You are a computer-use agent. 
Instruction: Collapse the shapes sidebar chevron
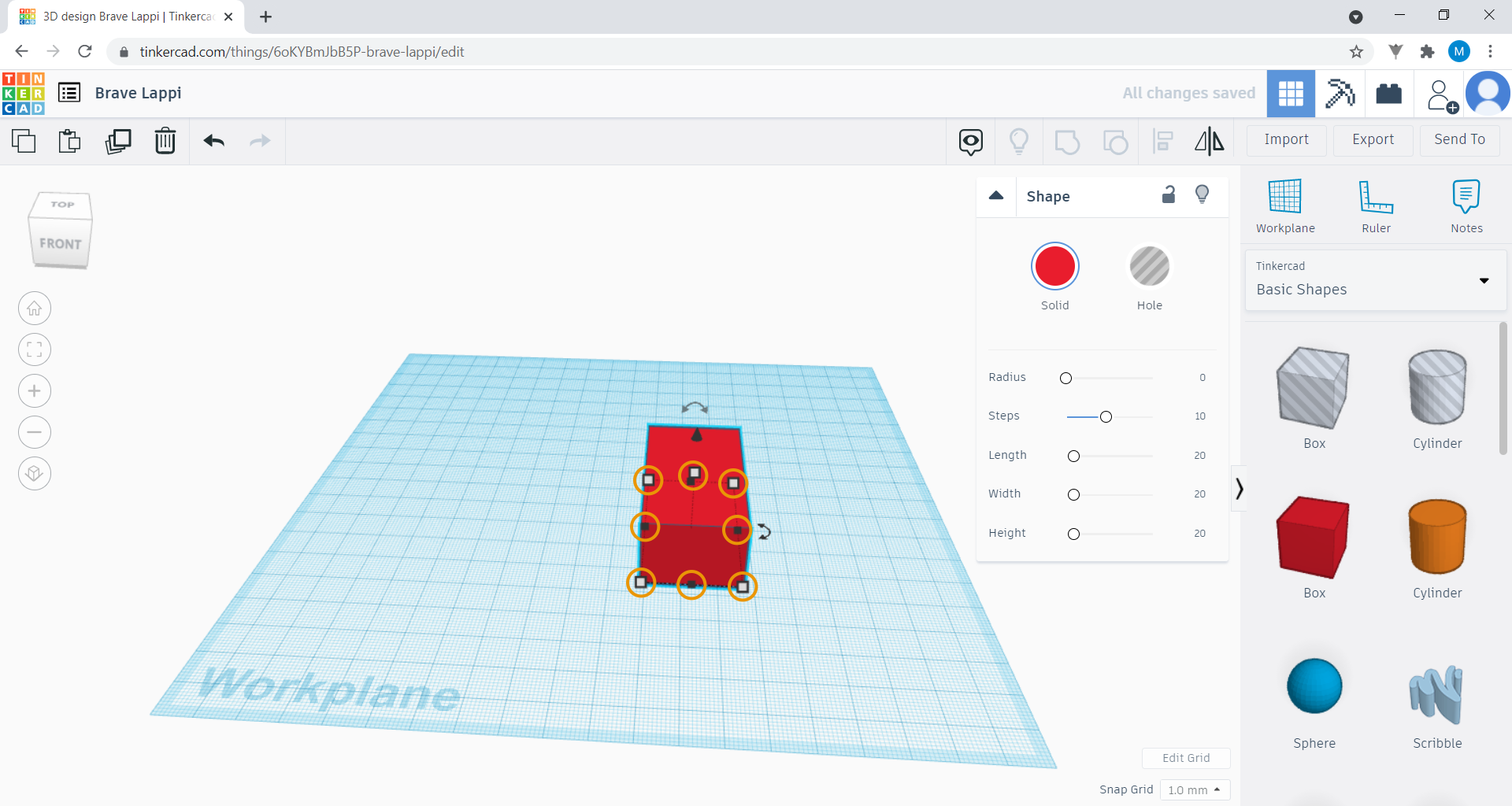(x=1239, y=489)
